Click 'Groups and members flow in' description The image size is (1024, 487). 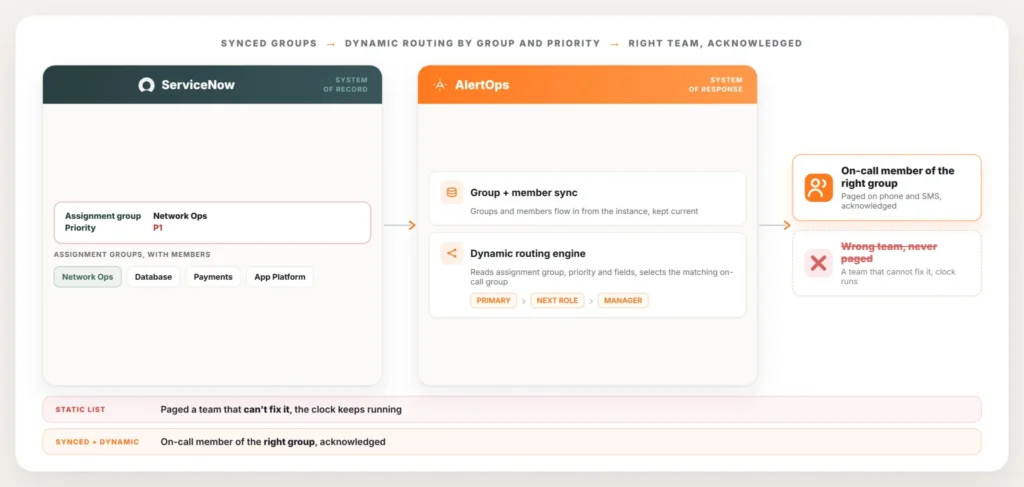584,212
